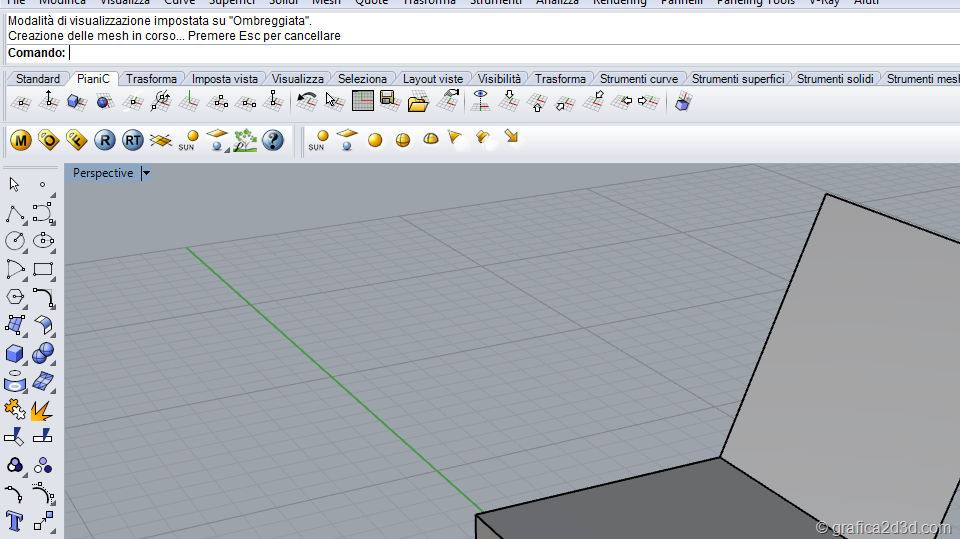Switch to the Standard toolbar tab
Image resolution: width=960 pixels, height=539 pixels.
[38, 79]
